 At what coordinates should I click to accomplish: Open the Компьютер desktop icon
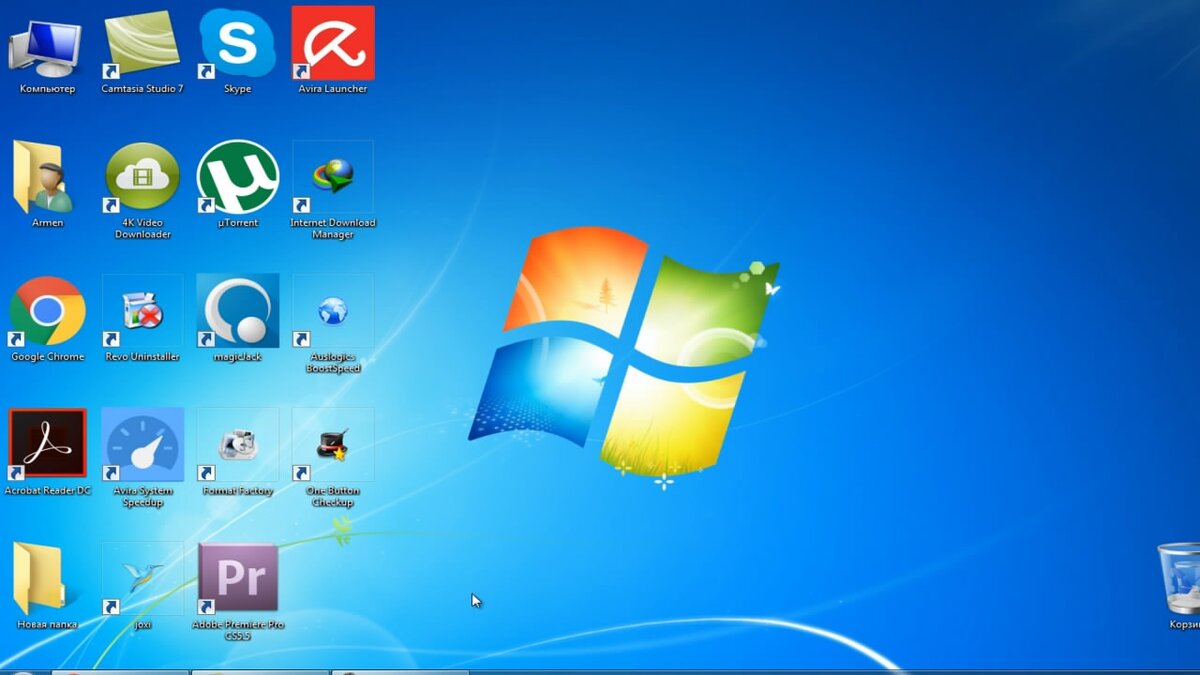(x=45, y=48)
